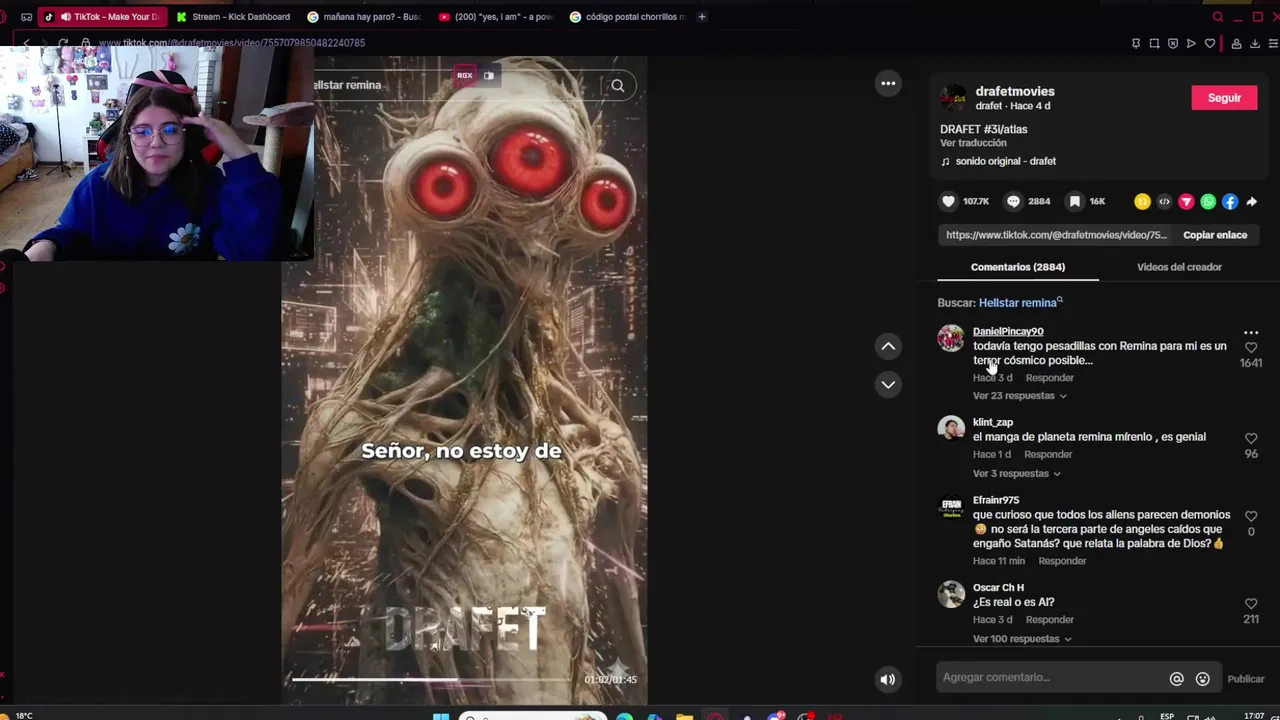Viewport: 1280px width, 720px height.
Task: Reply to Efrainr975's comment
Action: pyautogui.click(x=1062, y=561)
